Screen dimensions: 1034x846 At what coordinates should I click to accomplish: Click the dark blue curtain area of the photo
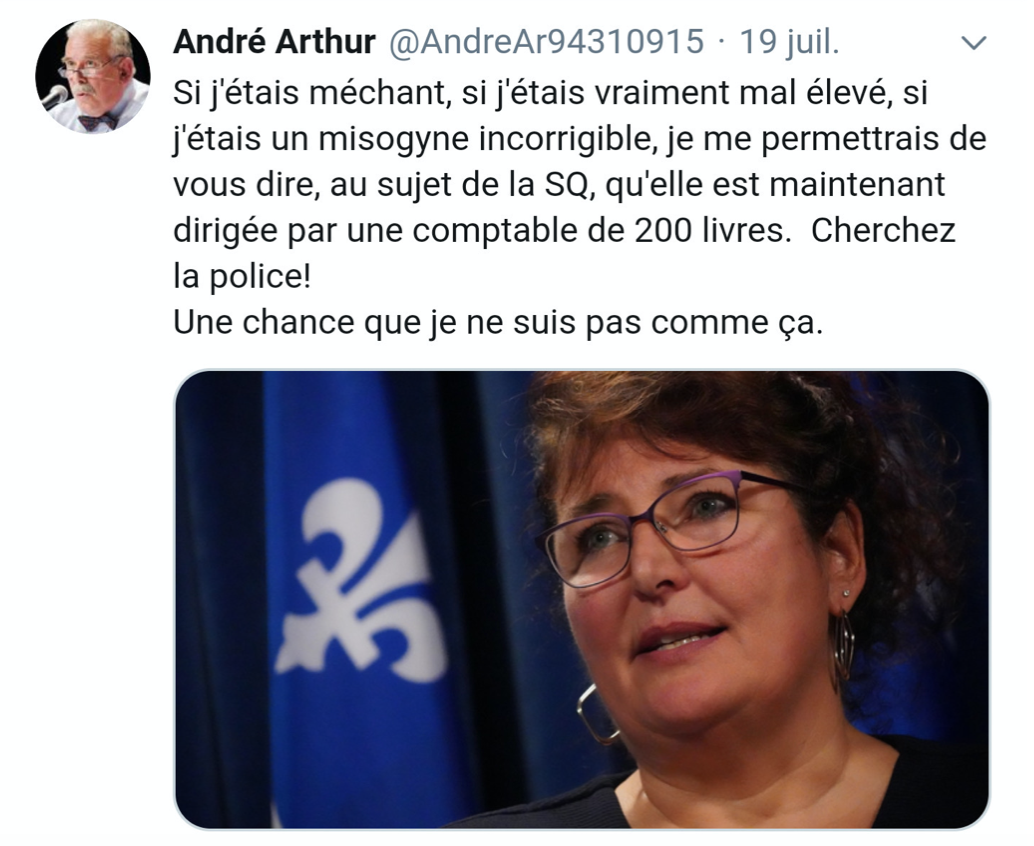coord(218,593)
